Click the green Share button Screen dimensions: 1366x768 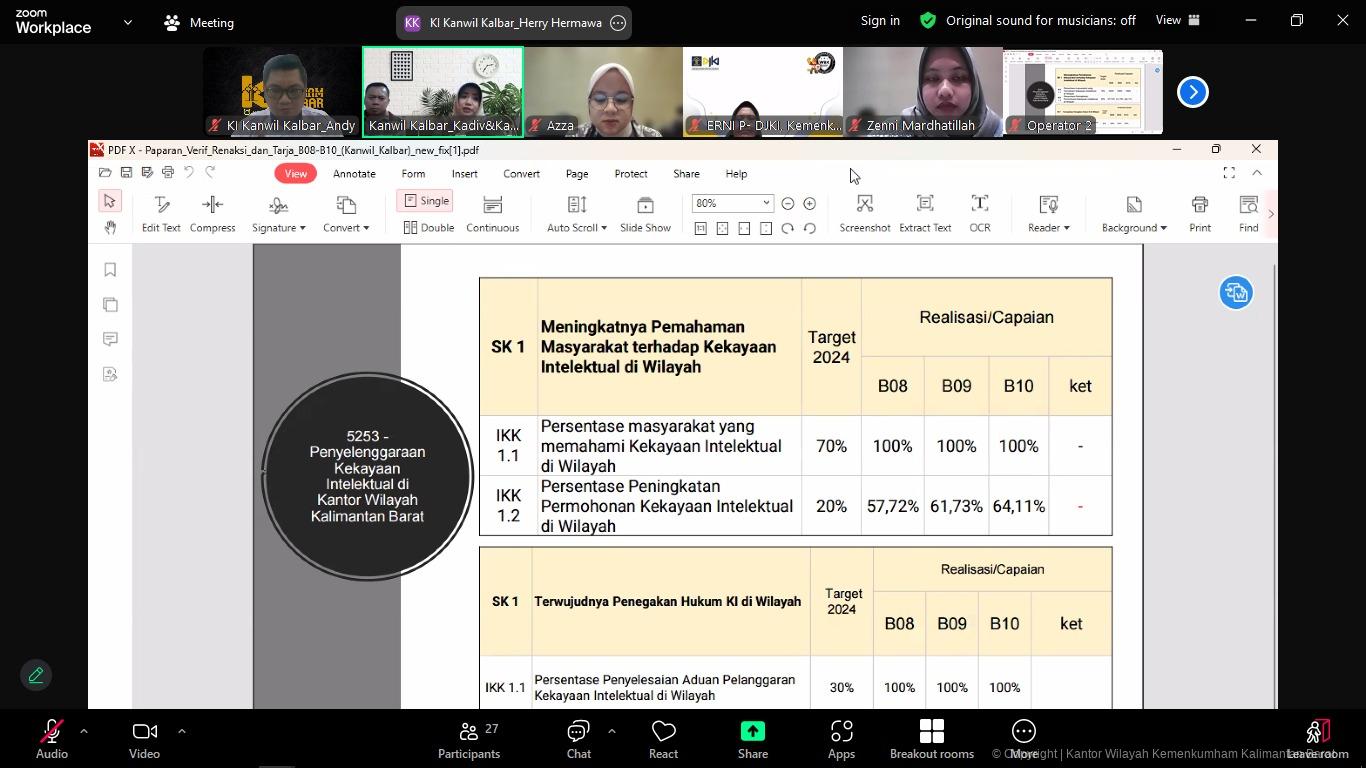752,738
